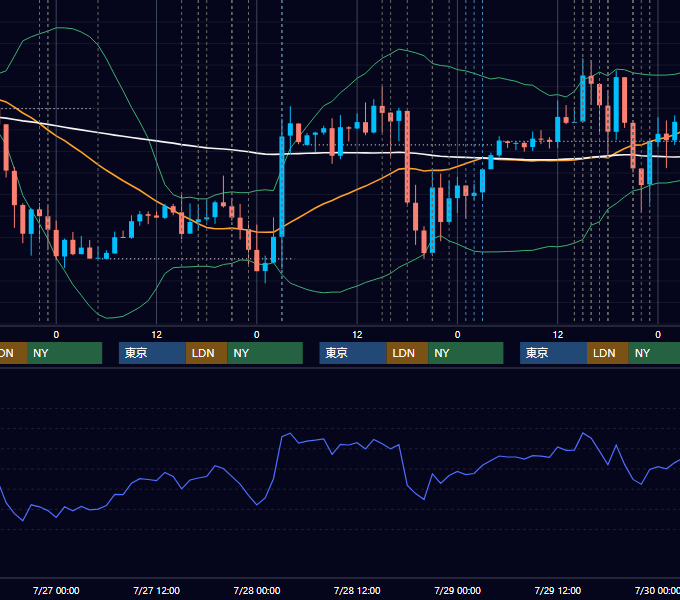The image size is (680, 600).
Task: Select the 東京 session bar on 7/27
Action: 152,353
